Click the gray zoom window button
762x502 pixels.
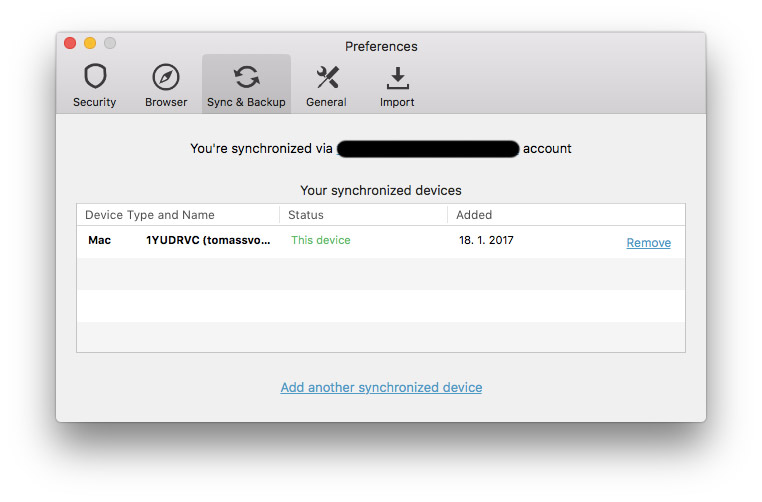point(110,43)
